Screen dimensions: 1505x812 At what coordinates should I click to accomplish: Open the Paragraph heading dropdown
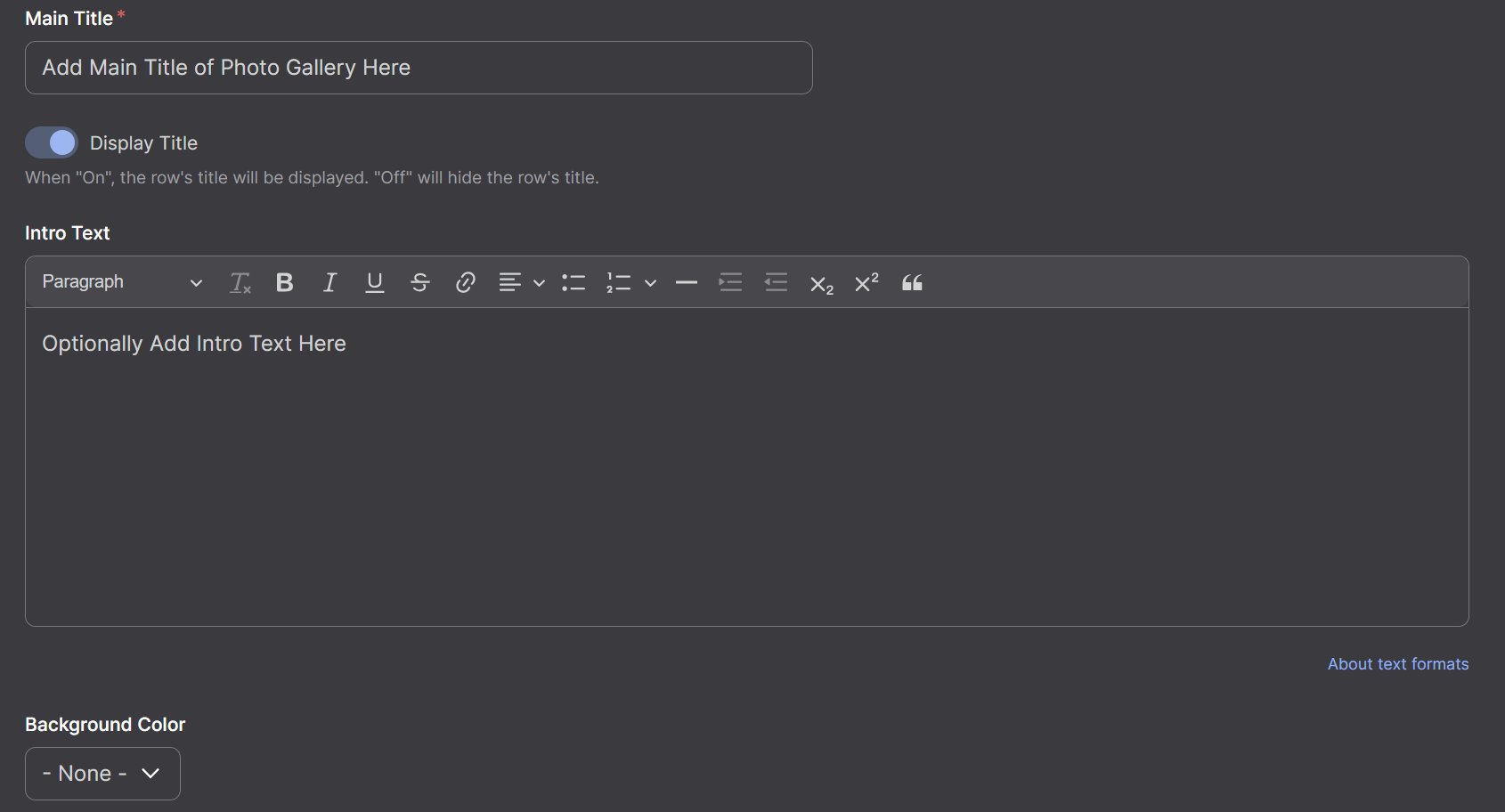[123, 282]
